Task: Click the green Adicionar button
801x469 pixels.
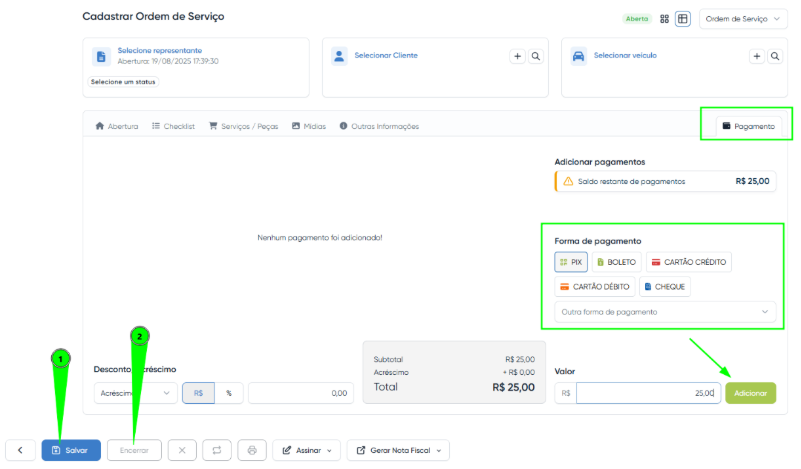Action: coord(750,393)
